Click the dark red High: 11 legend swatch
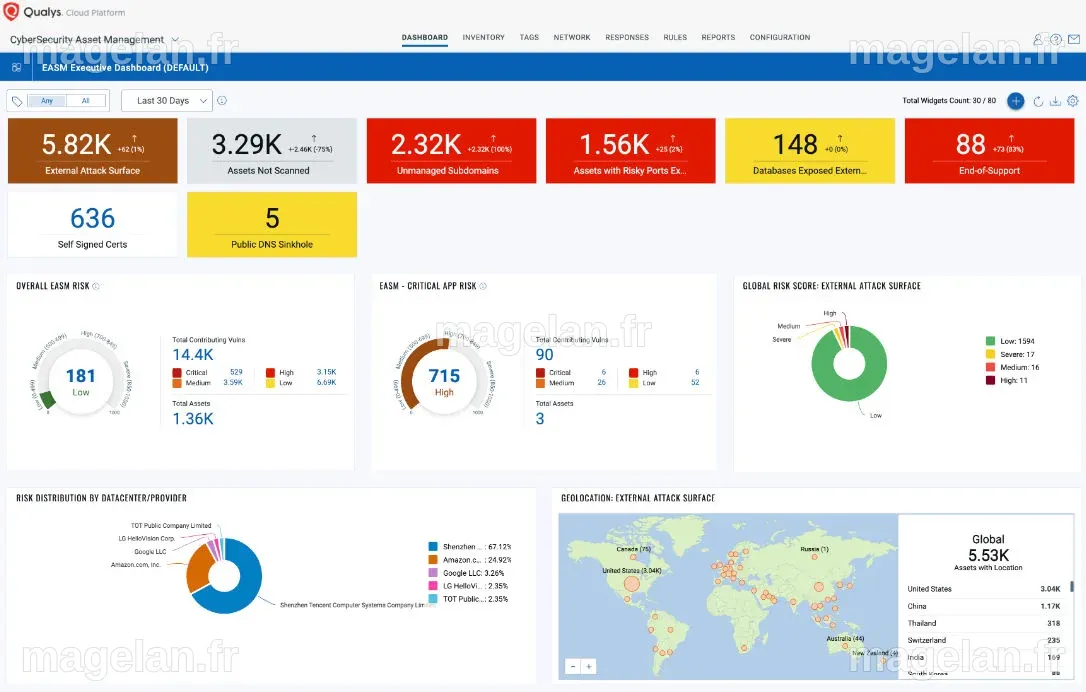 point(990,380)
